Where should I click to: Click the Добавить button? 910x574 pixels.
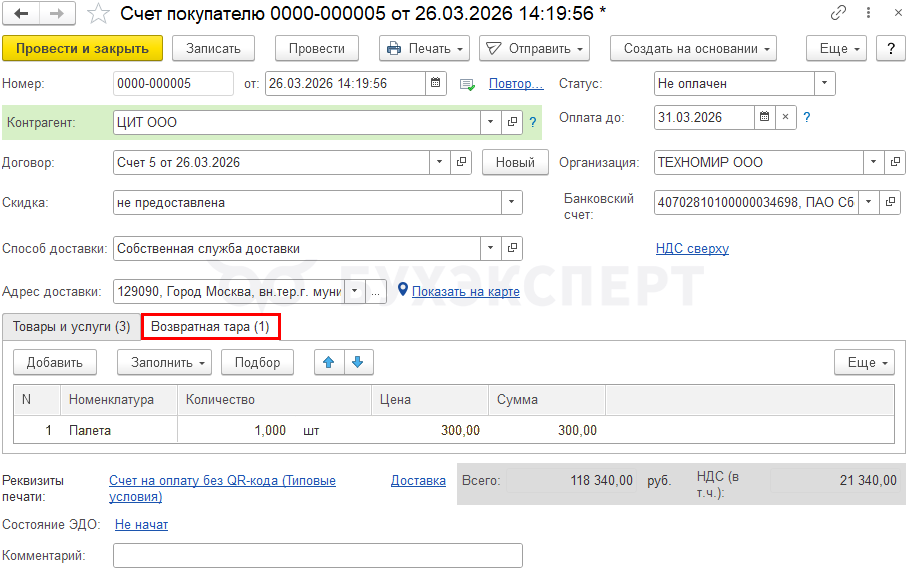click(55, 362)
